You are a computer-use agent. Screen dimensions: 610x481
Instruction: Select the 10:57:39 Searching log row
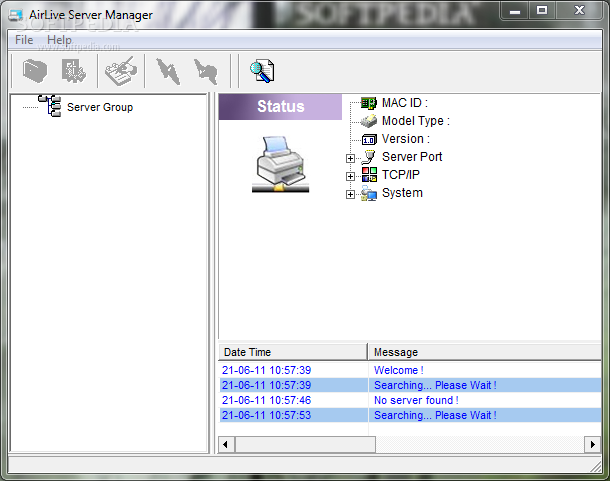410,385
